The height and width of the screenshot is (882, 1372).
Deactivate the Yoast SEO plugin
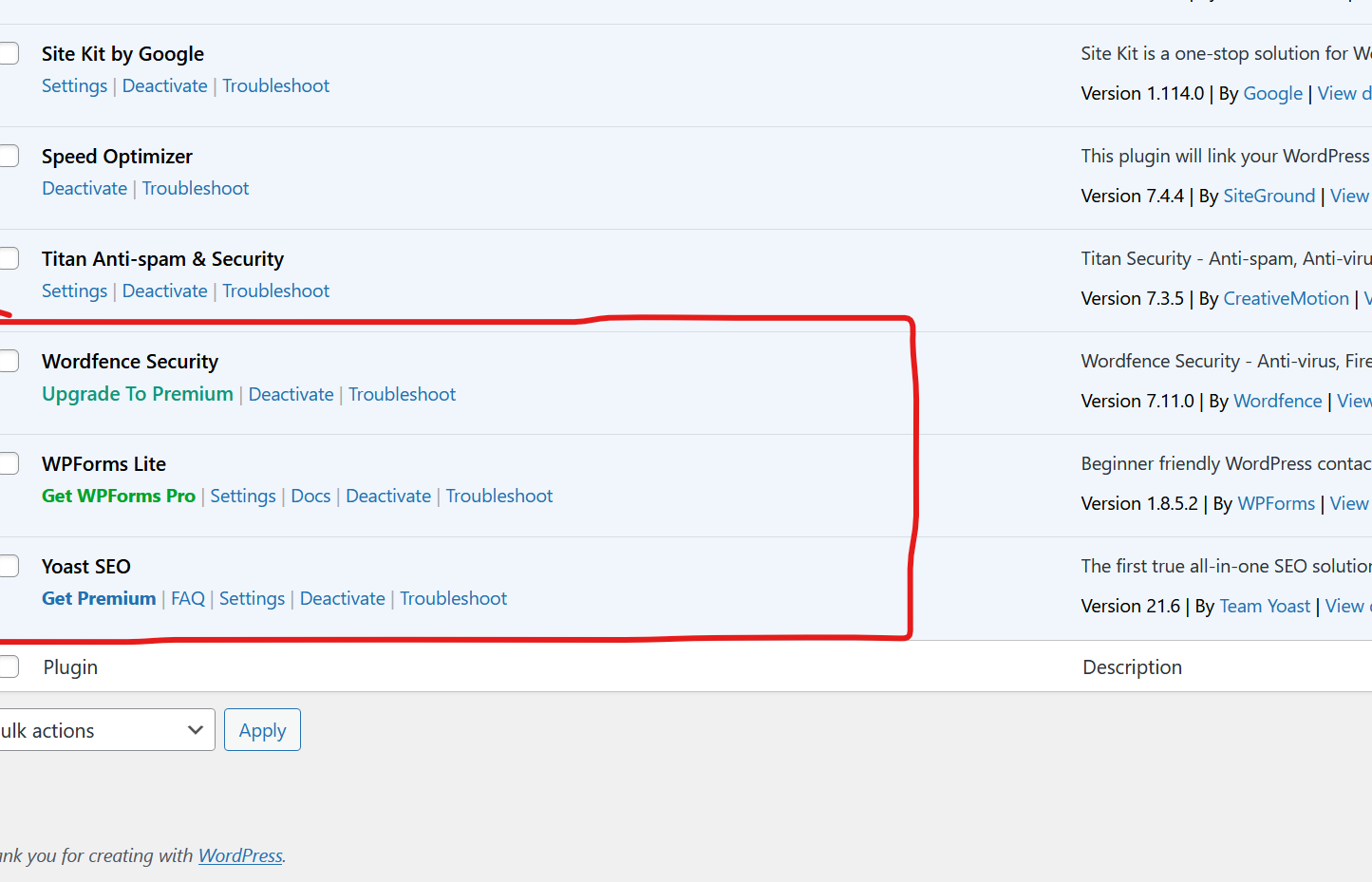coord(342,598)
